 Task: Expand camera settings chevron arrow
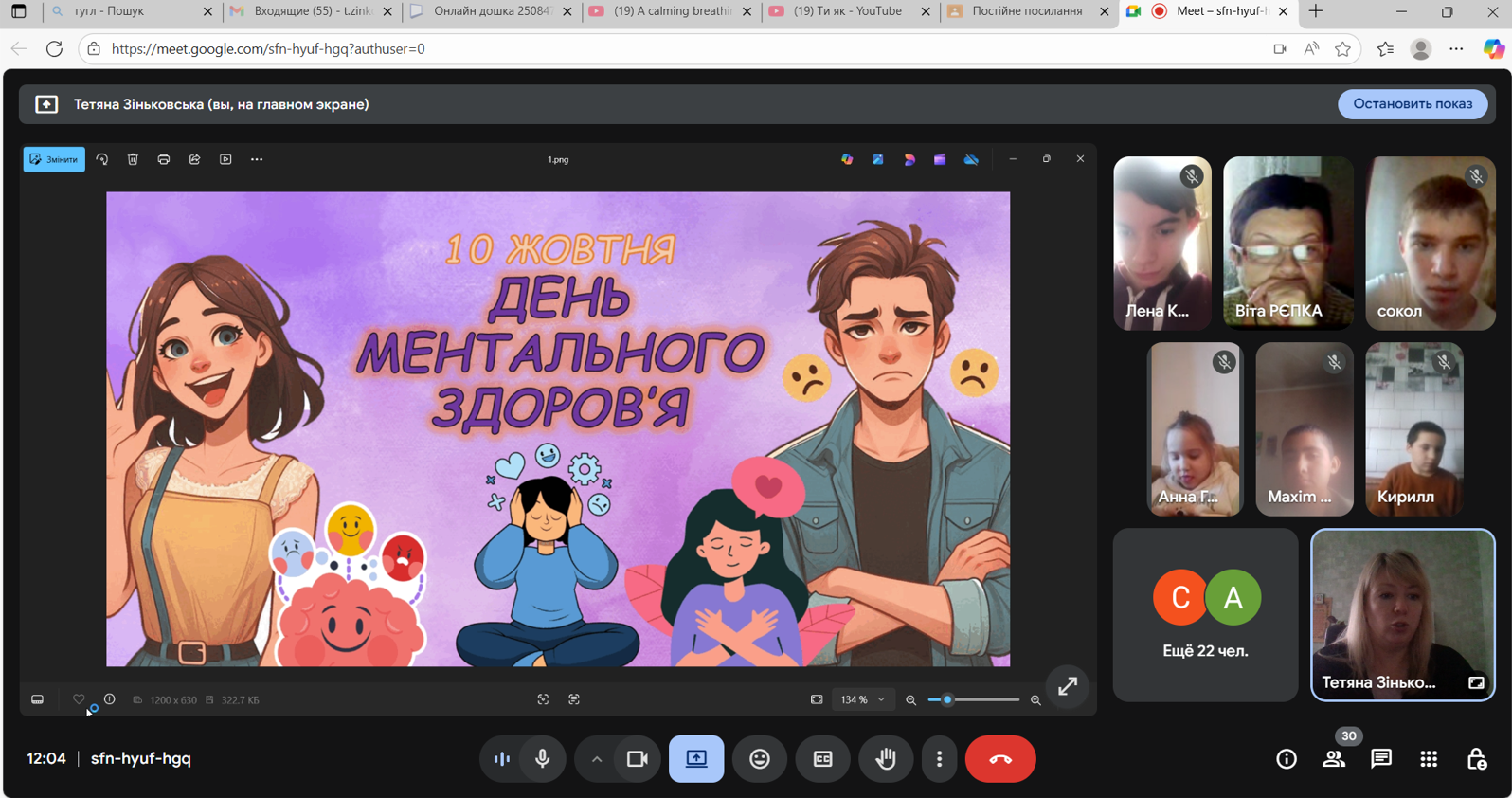tap(596, 759)
